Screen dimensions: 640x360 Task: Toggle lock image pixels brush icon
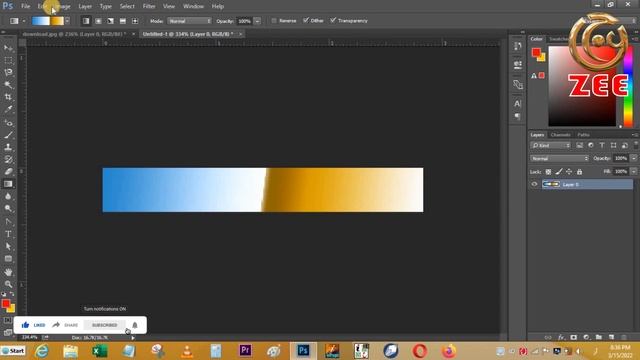pyautogui.click(x=559, y=172)
